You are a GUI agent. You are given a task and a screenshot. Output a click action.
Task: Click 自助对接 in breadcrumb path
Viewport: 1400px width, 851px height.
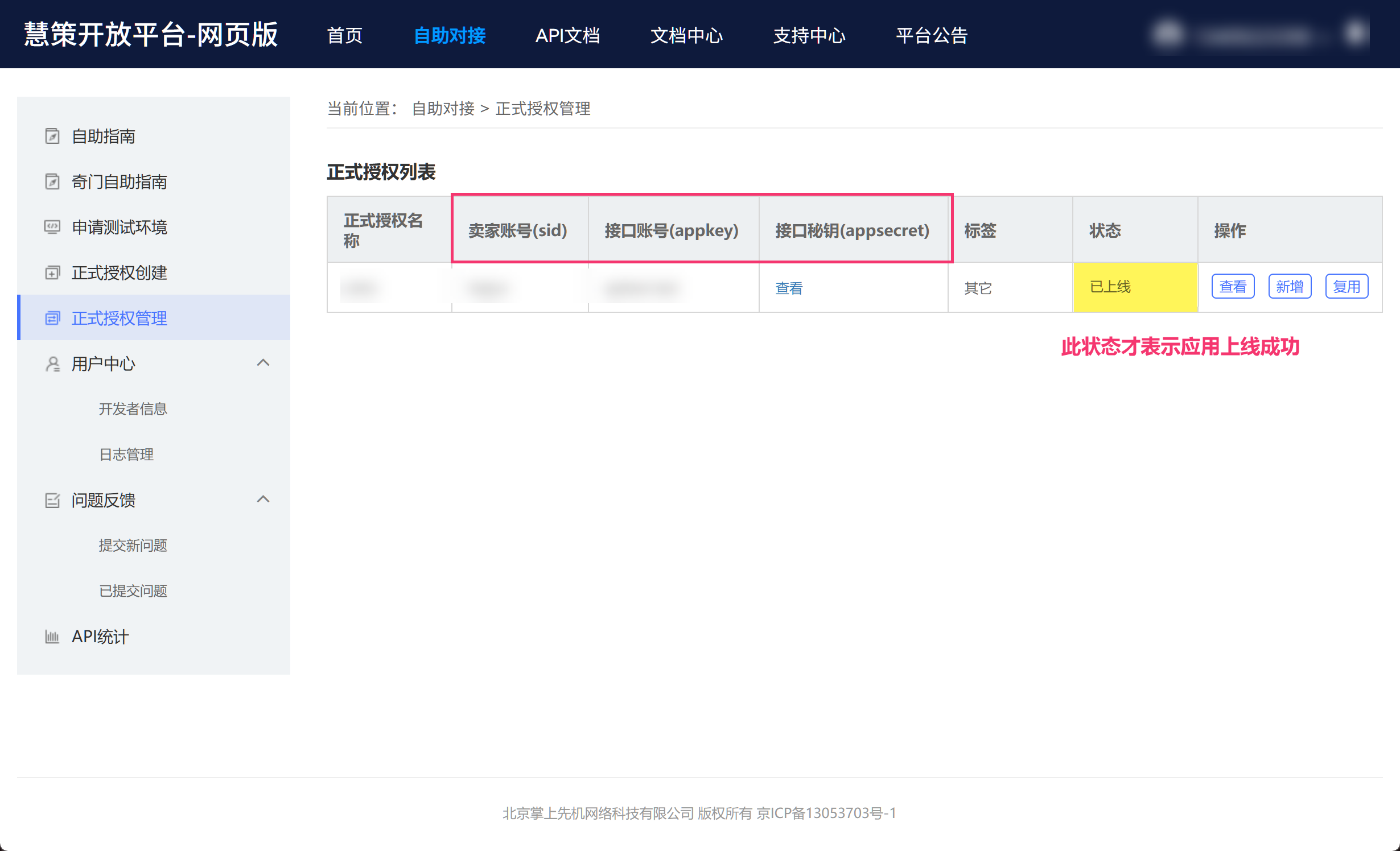click(x=443, y=108)
